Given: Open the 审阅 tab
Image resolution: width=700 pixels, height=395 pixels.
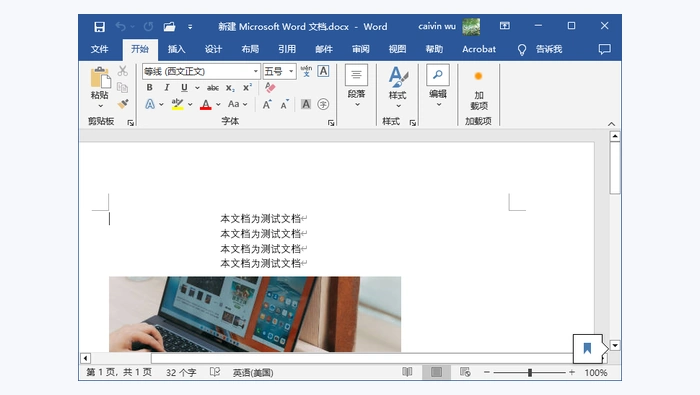Looking at the screenshot, I should tap(360, 49).
